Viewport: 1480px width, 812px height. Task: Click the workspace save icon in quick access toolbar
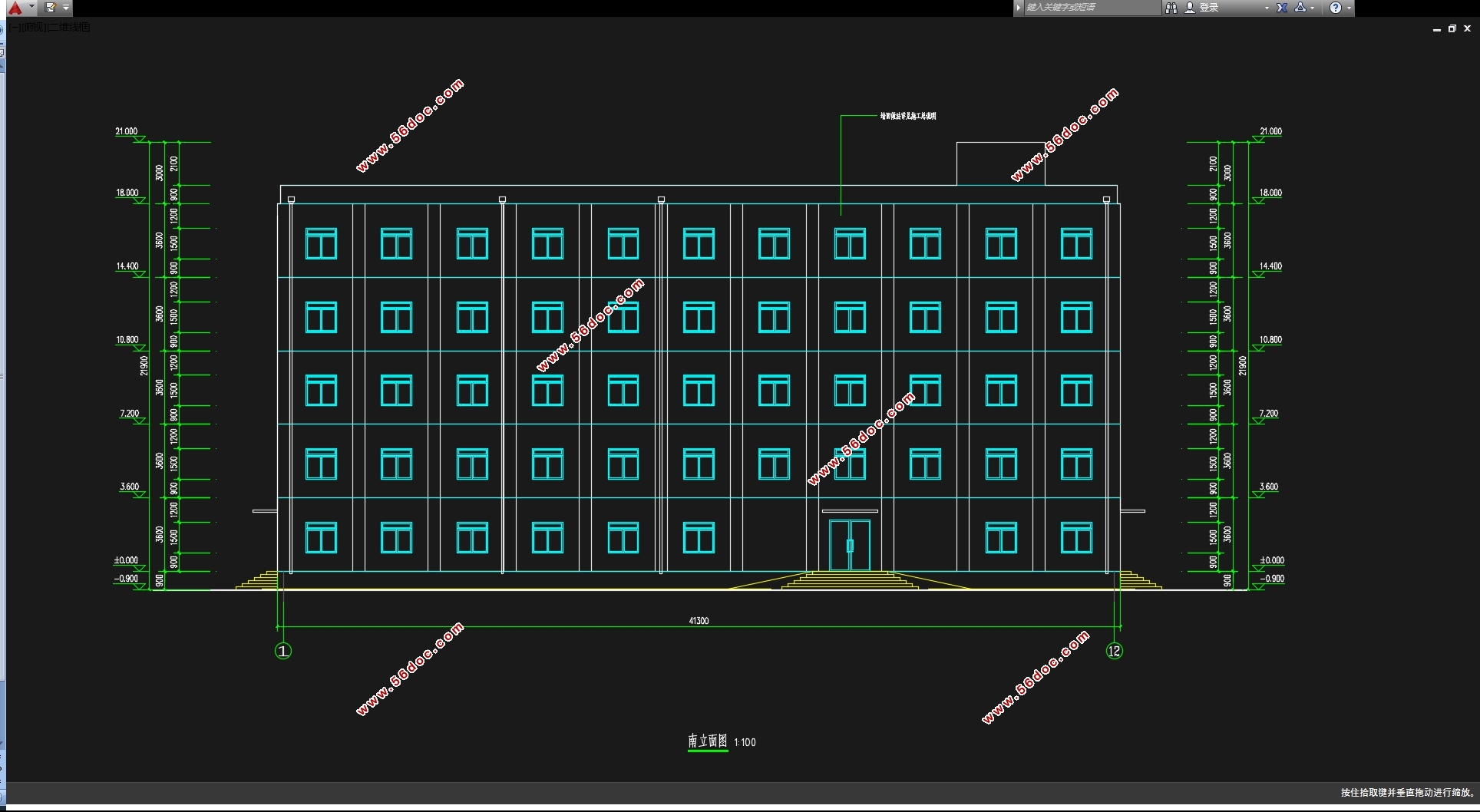(x=51, y=8)
